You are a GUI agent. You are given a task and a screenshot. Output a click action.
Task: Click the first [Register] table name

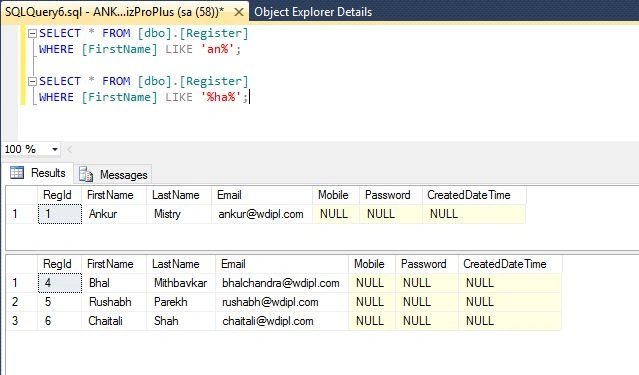pyautogui.click(x=214, y=33)
